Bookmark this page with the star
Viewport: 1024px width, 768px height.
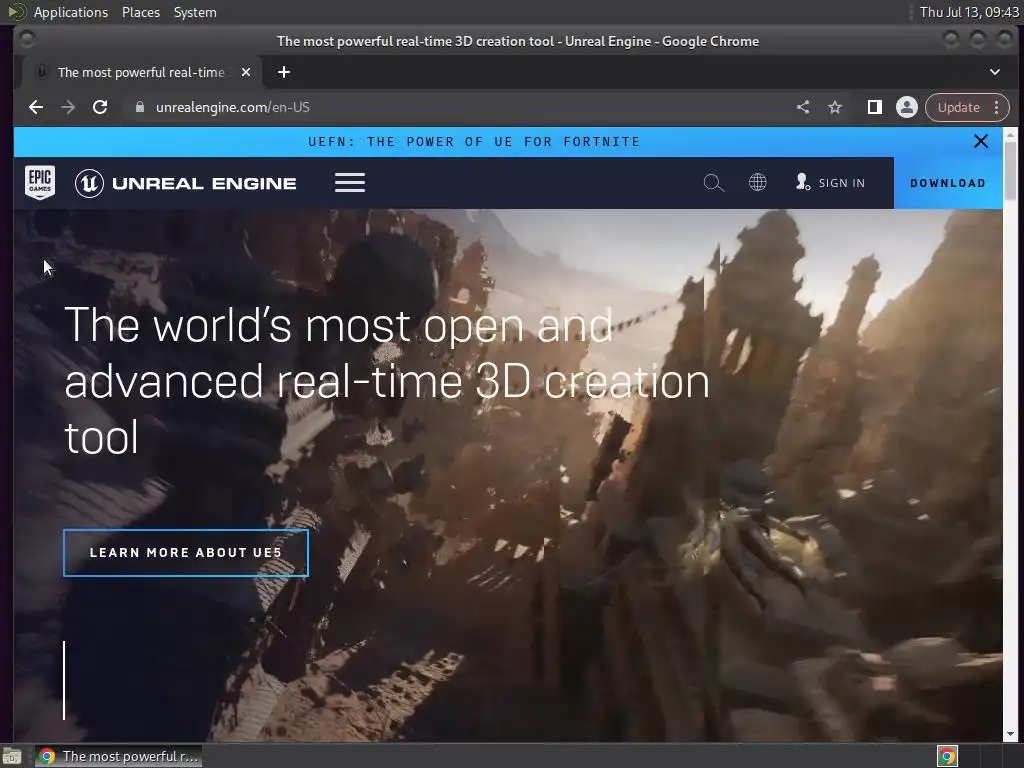click(835, 107)
